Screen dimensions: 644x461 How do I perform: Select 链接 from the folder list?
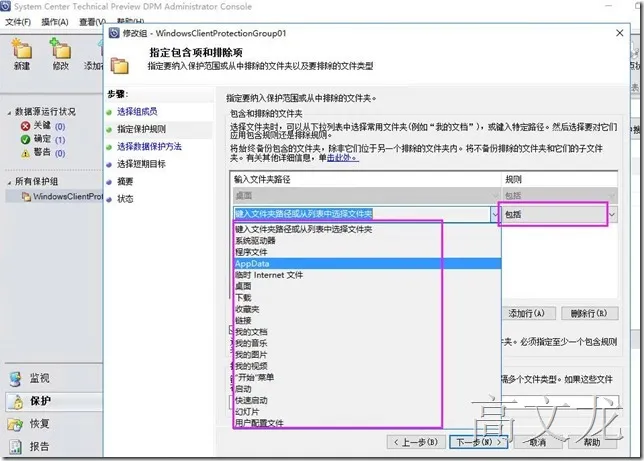pyautogui.click(x=367, y=320)
